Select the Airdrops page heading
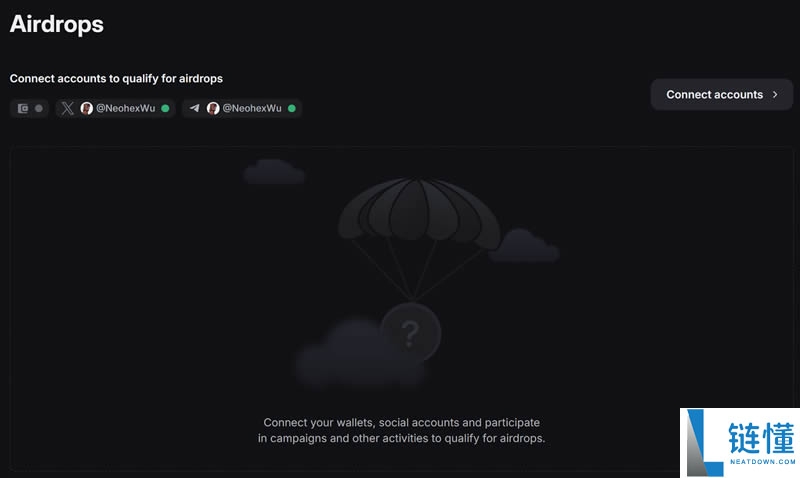This screenshot has width=800, height=478. click(x=57, y=24)
